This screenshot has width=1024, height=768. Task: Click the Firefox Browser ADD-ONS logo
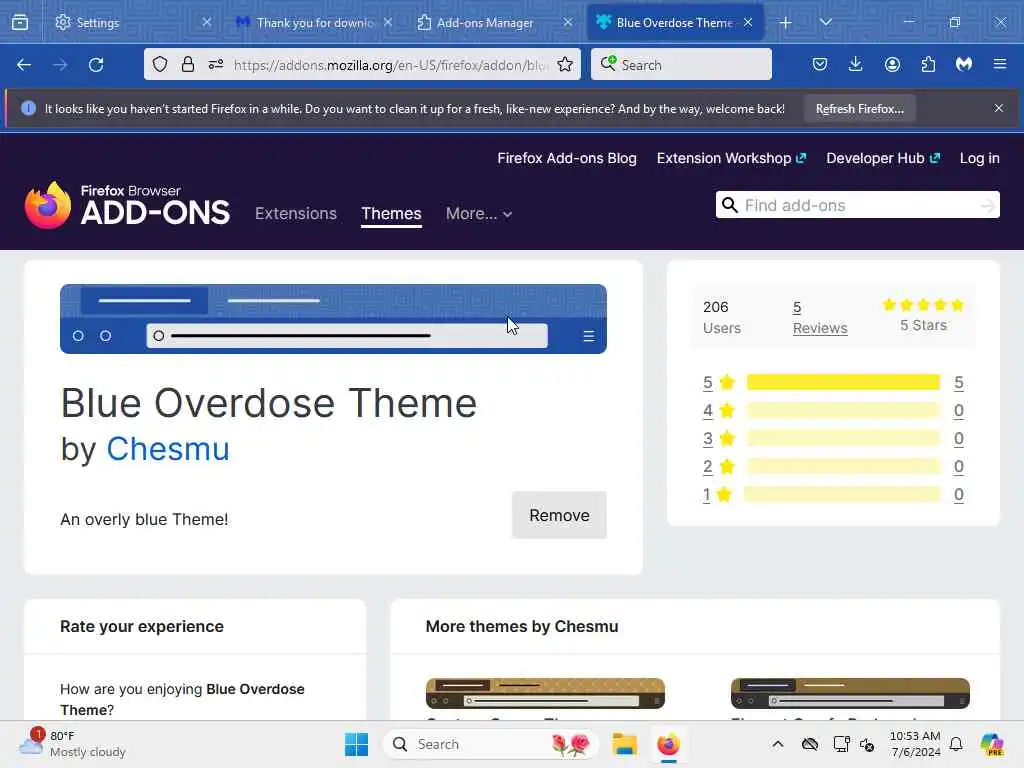tap(127, 205)
